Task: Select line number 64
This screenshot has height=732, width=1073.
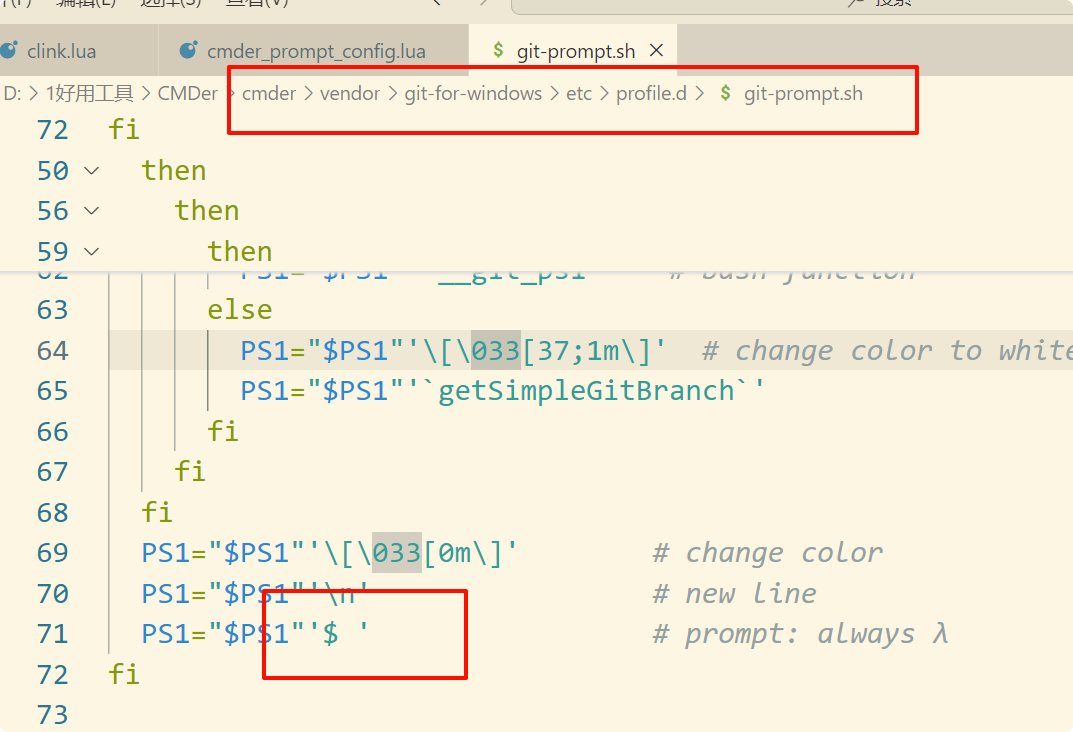Action: pyautogui.click(x=53, y=351)
